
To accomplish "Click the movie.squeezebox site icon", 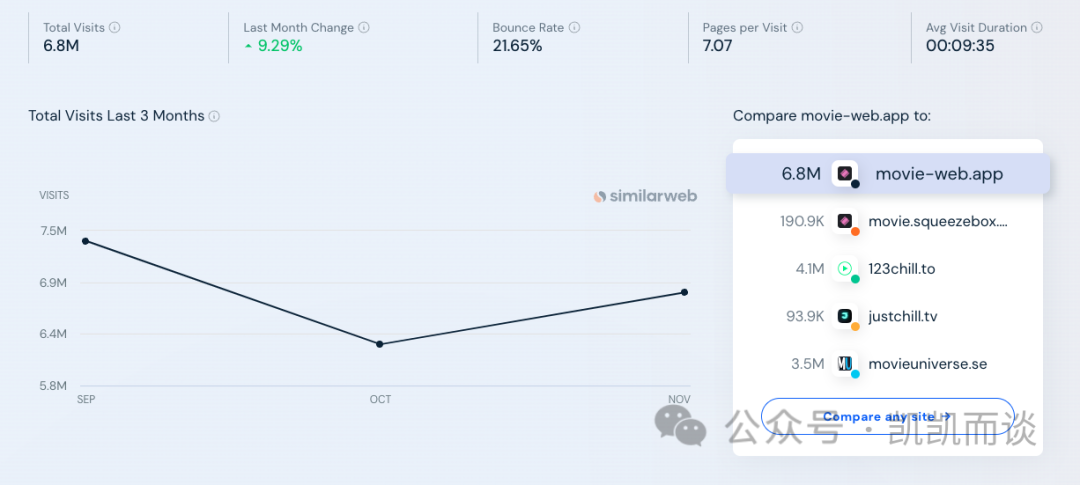I will coord(846,221).
